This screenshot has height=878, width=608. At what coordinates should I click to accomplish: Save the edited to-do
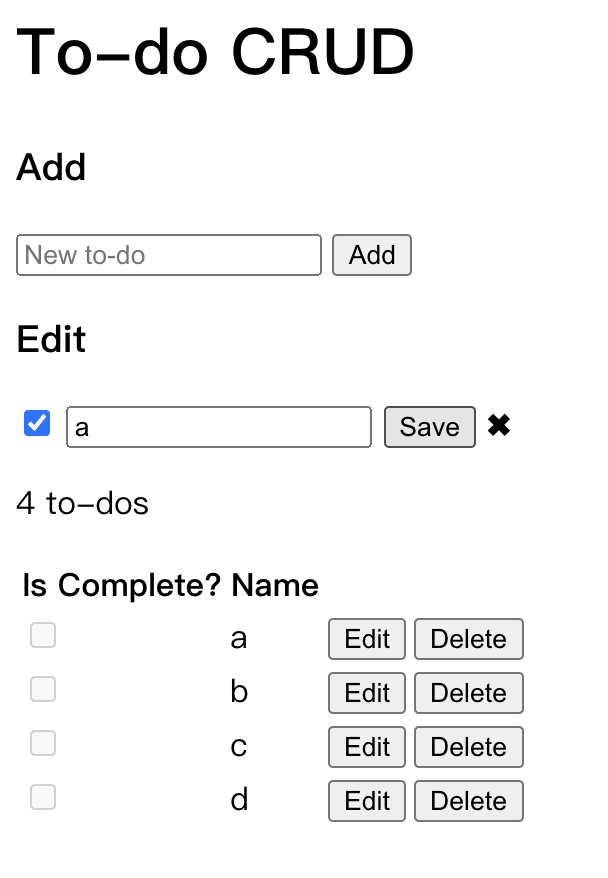point(430,427)
